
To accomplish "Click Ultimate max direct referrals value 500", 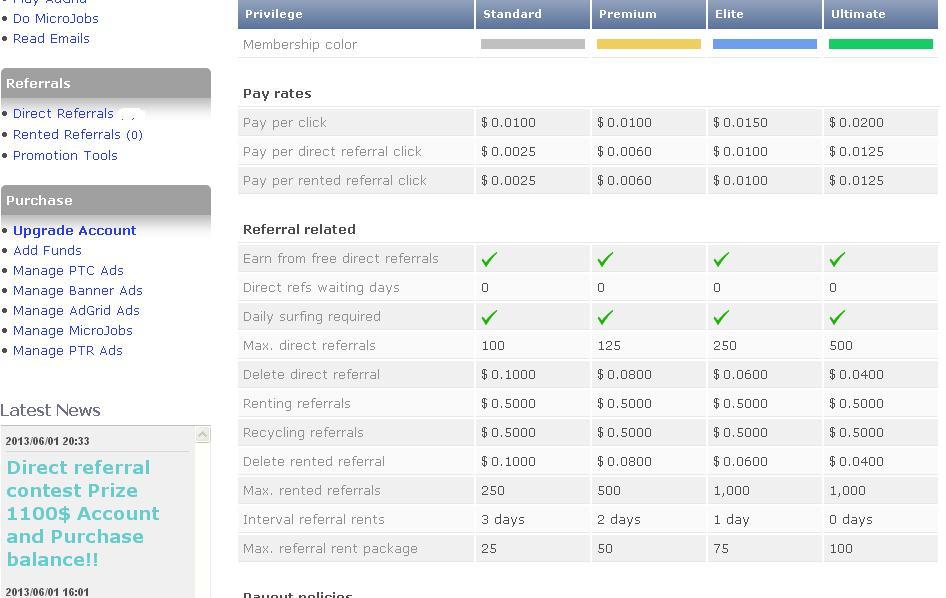I will coord(841,345).
